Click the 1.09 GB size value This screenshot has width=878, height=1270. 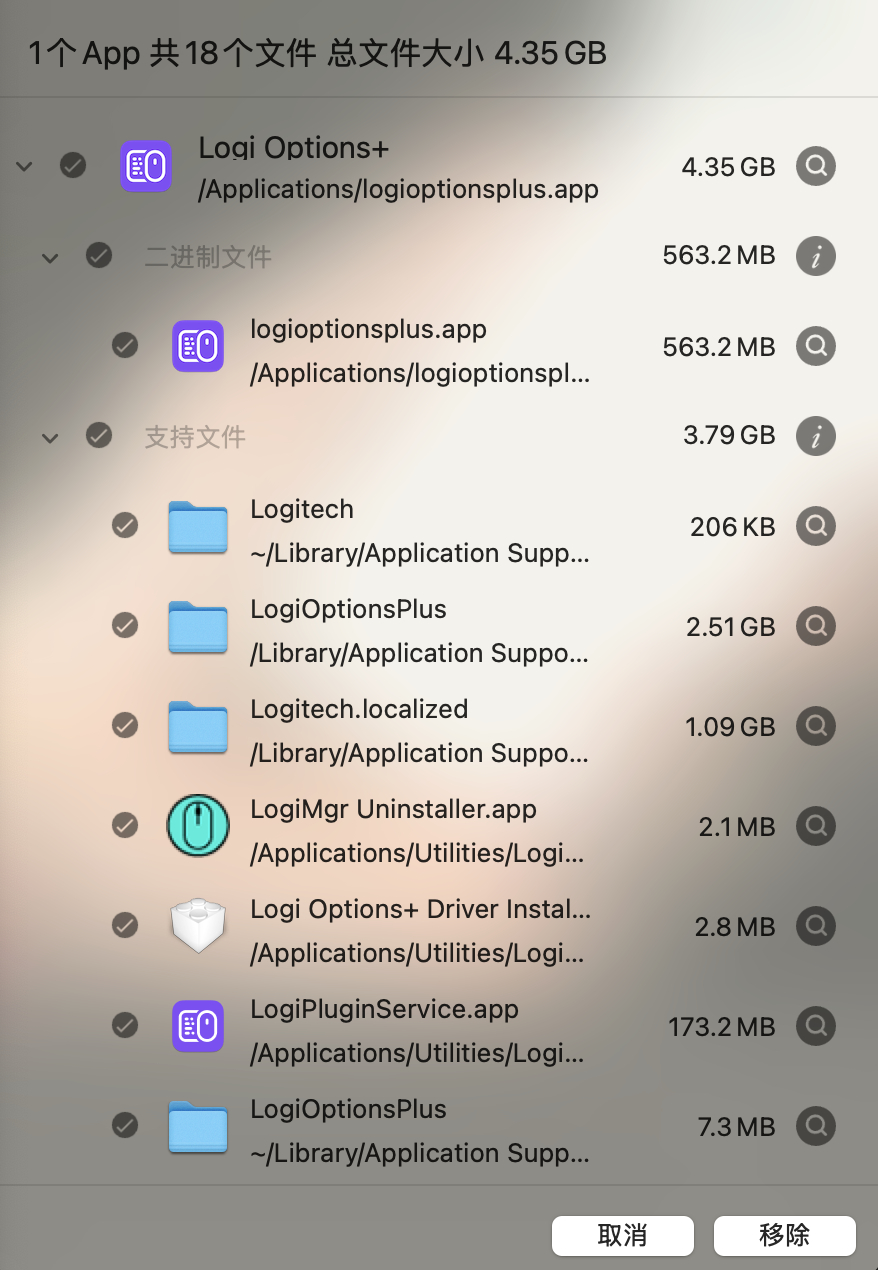(x=730, y=727)
